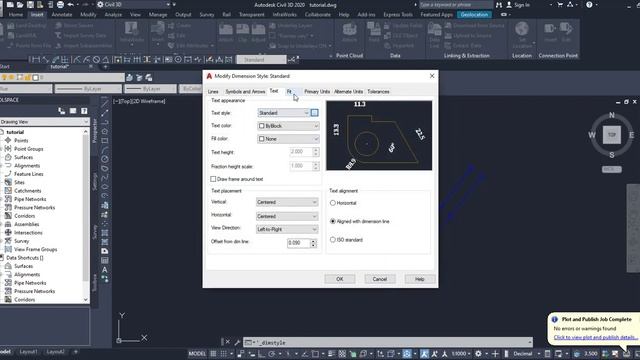Open the View Direction dropdown
This screenshot has height=360, width=640.
pyautogui.click(x=287, y=229)
